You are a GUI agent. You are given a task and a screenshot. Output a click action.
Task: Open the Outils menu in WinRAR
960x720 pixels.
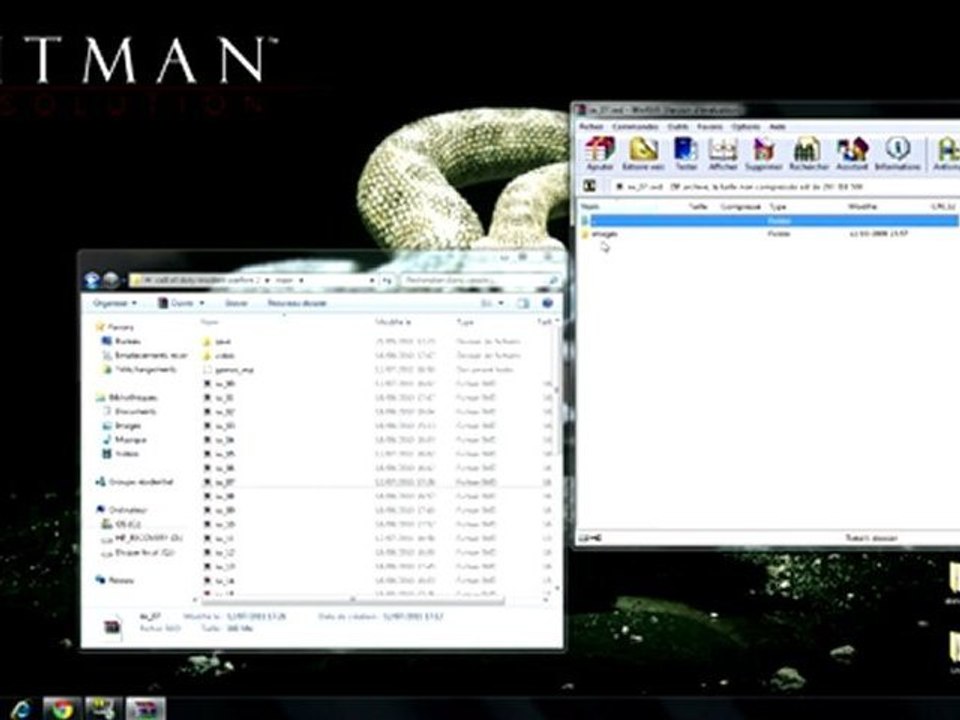pos(678,127)
